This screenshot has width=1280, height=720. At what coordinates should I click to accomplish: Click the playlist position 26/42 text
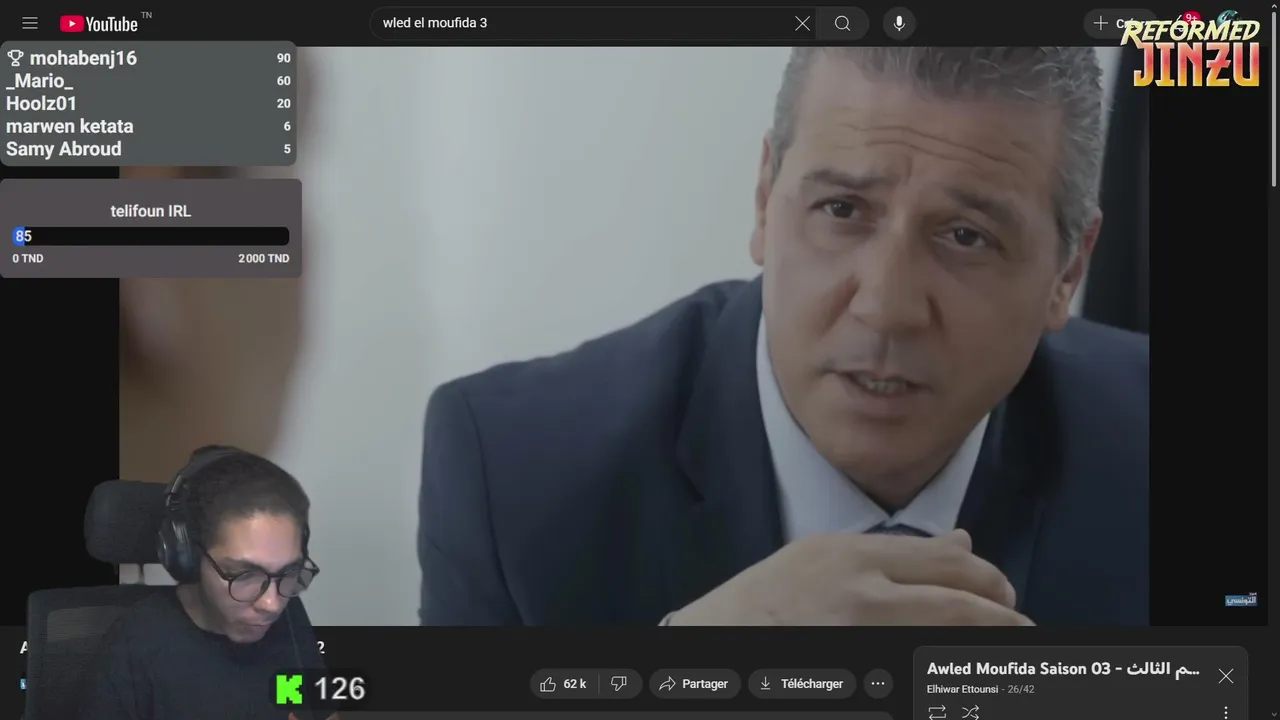point(1021,690)
